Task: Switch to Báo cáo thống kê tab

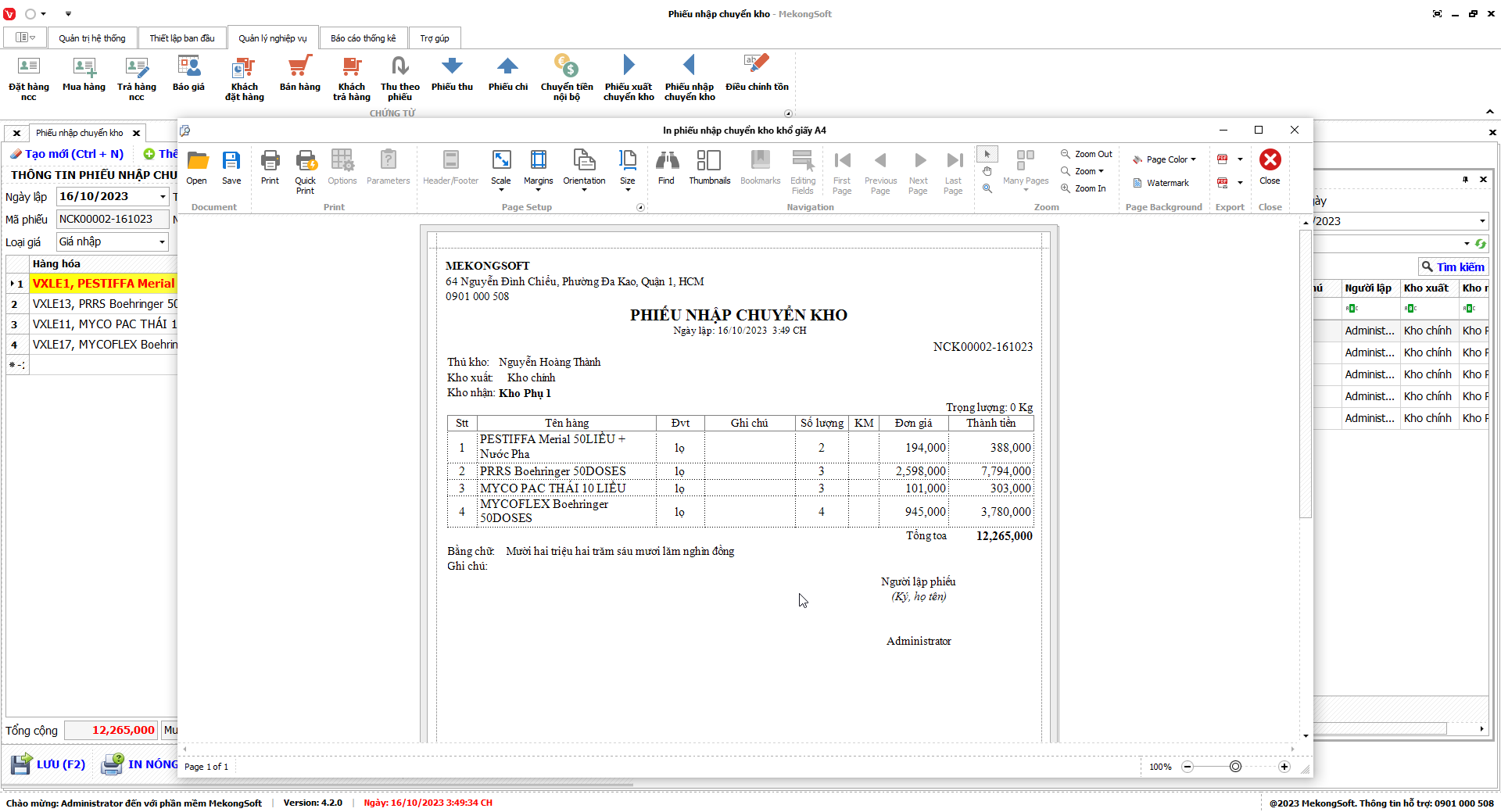Action: [364, 38]
